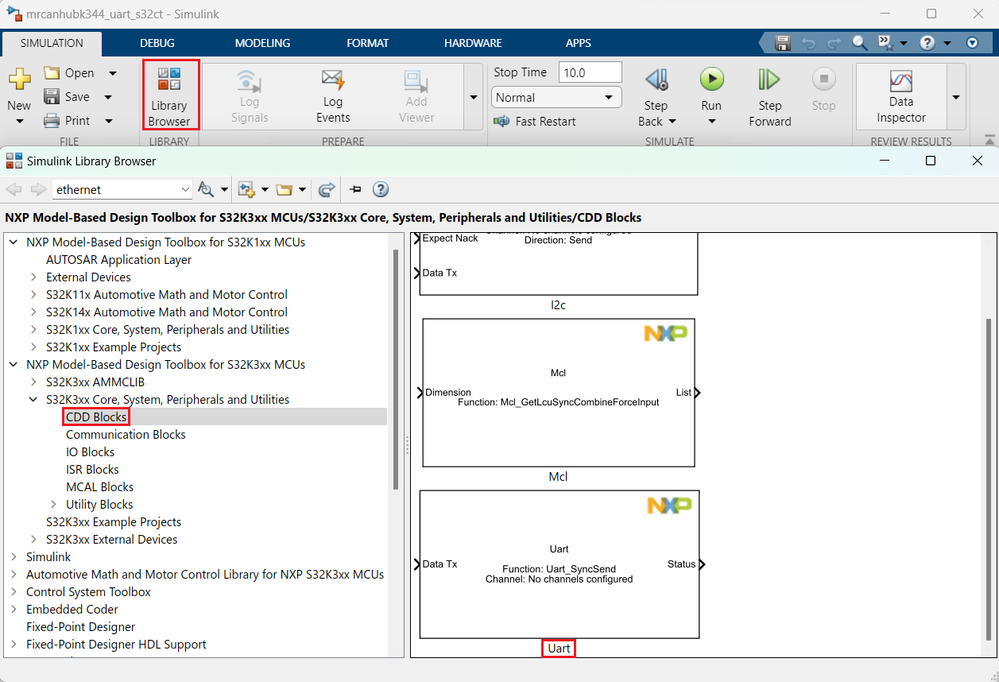
Task: Expand the Simulink library node
Action: [x=13, y=556]
